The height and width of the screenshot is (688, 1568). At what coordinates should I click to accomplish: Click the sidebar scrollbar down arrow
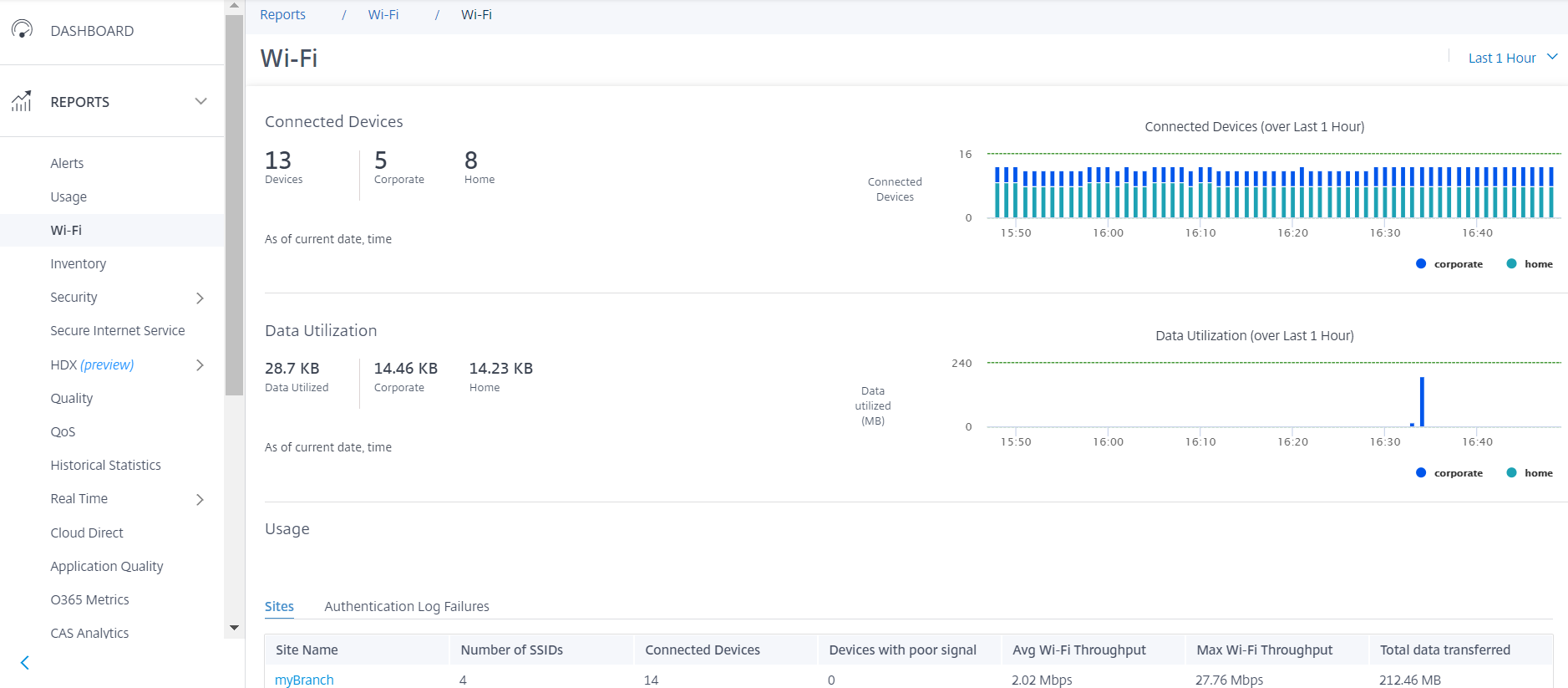click(x=234, y=628)
